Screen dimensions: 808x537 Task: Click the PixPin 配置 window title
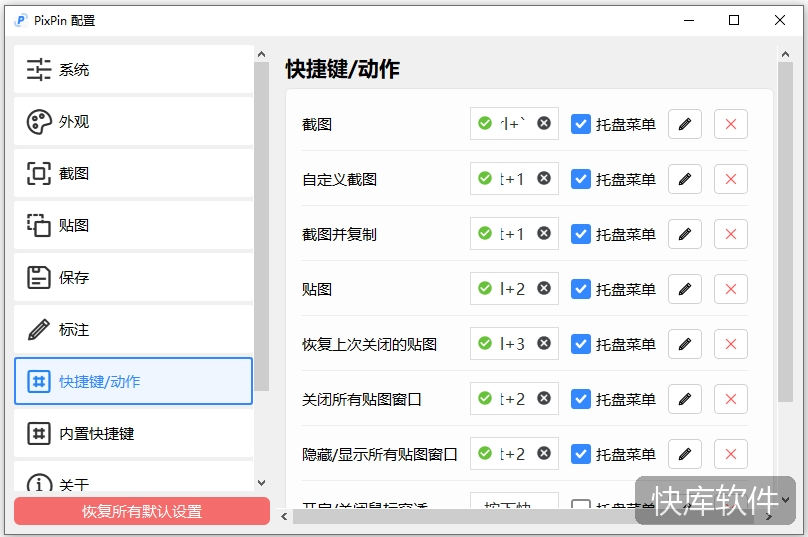pos(64,21)
